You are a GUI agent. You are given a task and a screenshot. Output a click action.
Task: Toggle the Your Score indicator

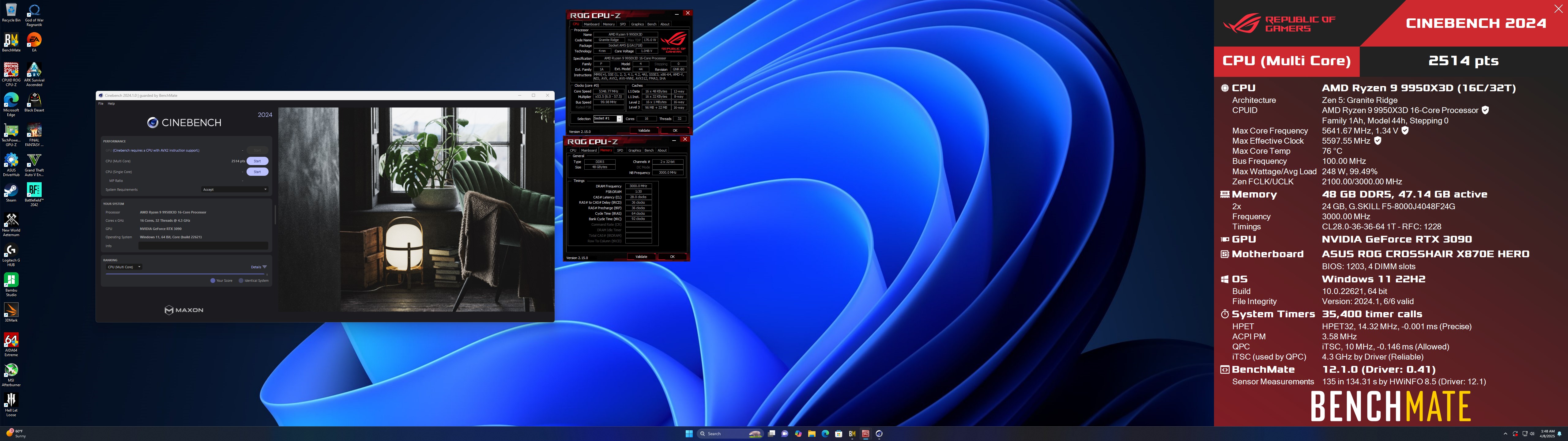[x=221, y=281]
